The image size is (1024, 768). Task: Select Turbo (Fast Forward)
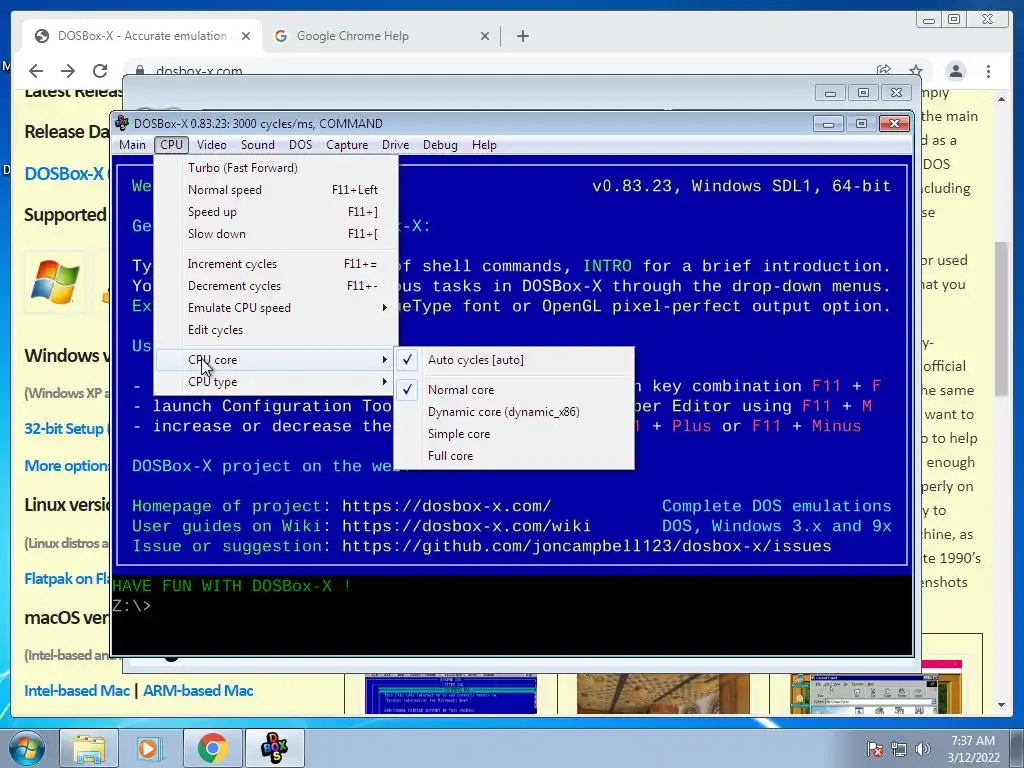tap(276, 168)
